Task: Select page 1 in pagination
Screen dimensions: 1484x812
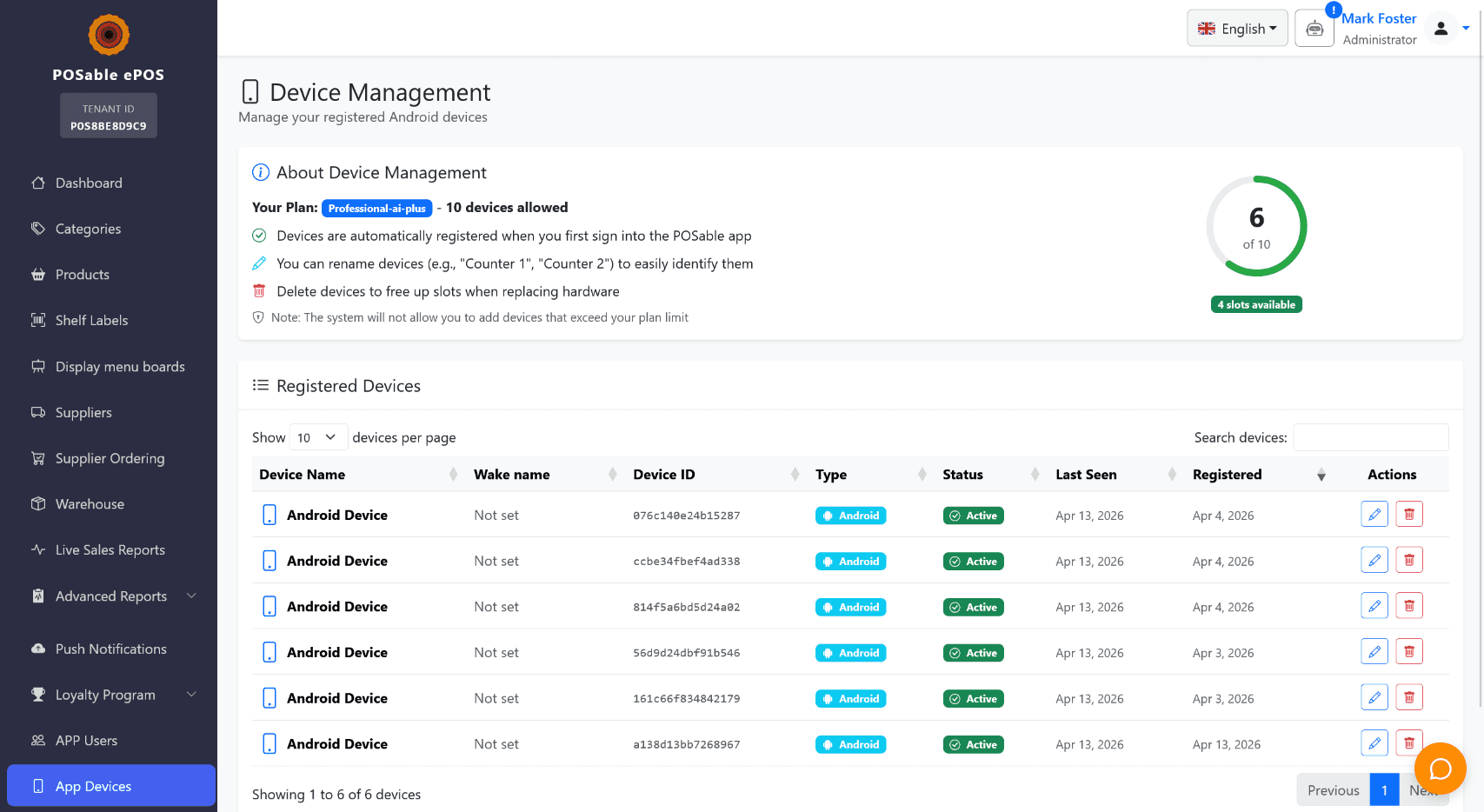Action: tap(1384, 790)
